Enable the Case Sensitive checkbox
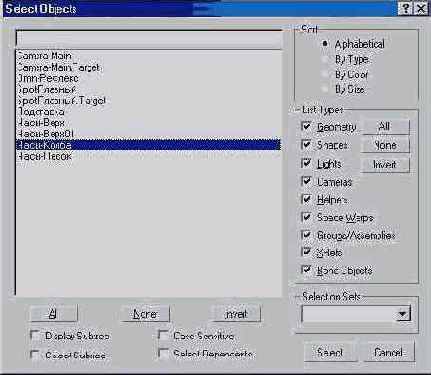The image size is (431, 375). click(x=163, y=335)
